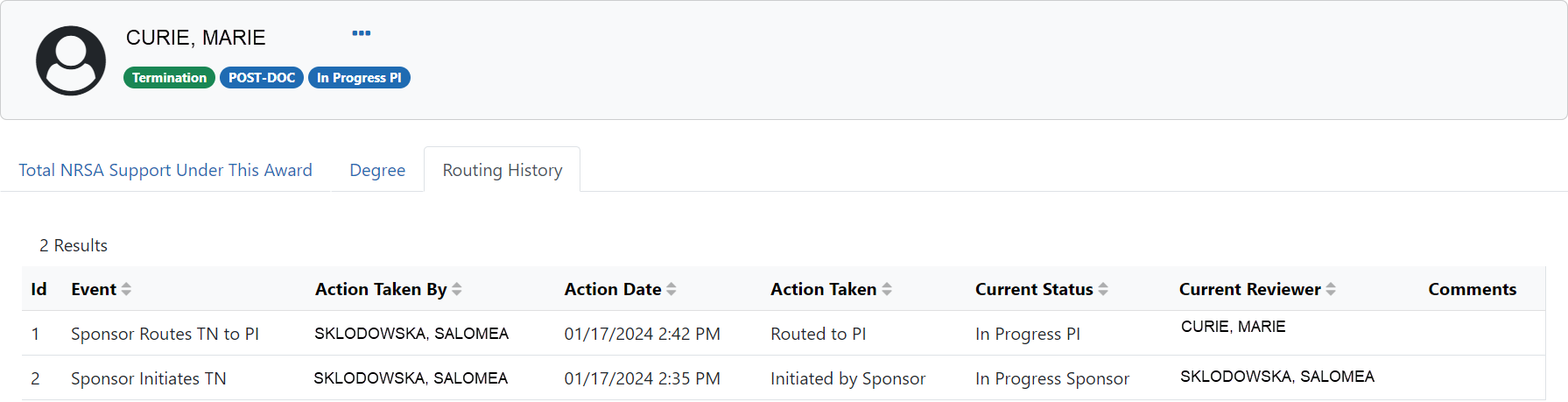1568x402 pixels.
Task: Click the three-dot options menu icon
Action: (361, 33)
